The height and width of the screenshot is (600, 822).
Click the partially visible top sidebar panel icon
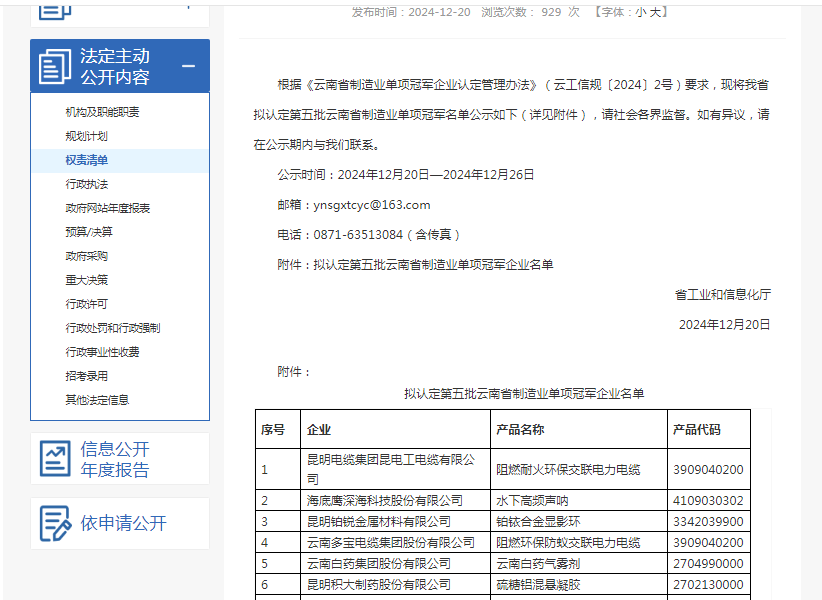55,10
